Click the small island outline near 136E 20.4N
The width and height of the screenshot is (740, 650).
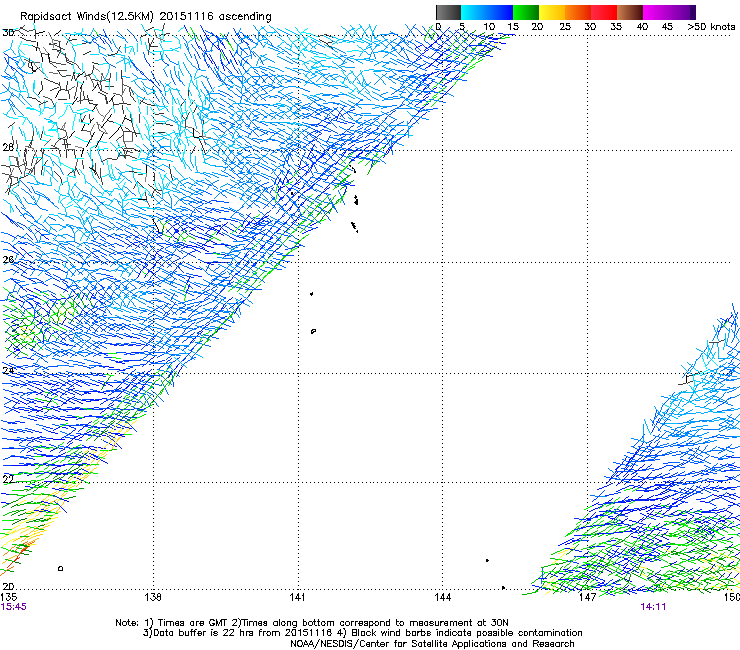pyautogui.click(x=60, y=568)
